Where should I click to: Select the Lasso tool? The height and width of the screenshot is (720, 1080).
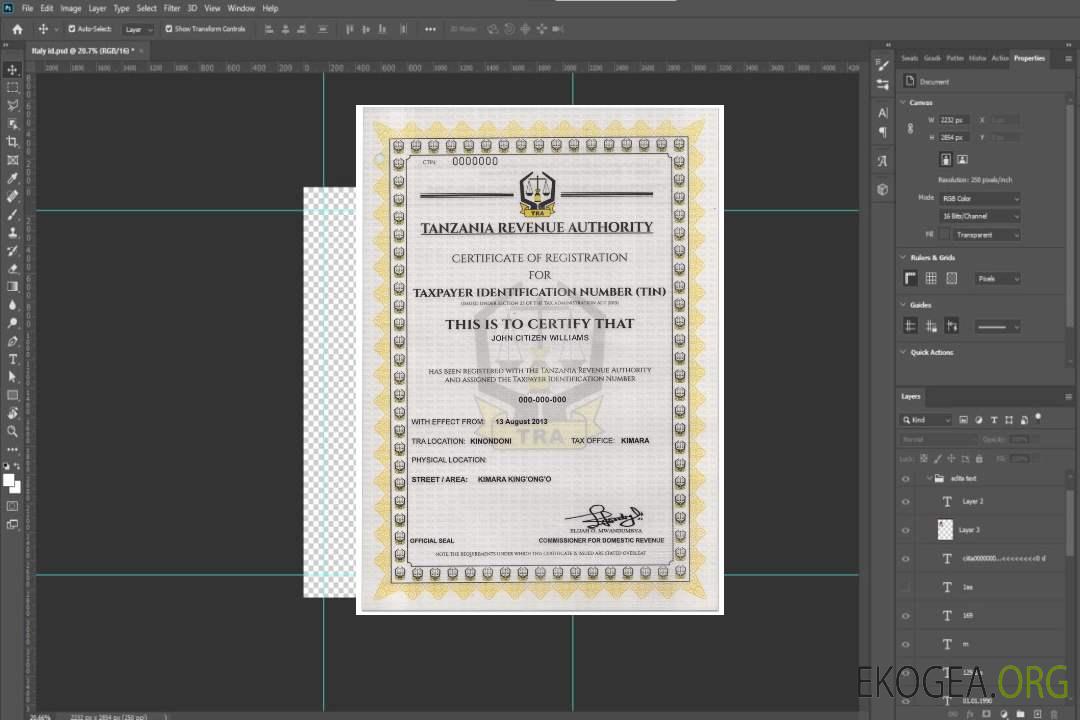13,105
